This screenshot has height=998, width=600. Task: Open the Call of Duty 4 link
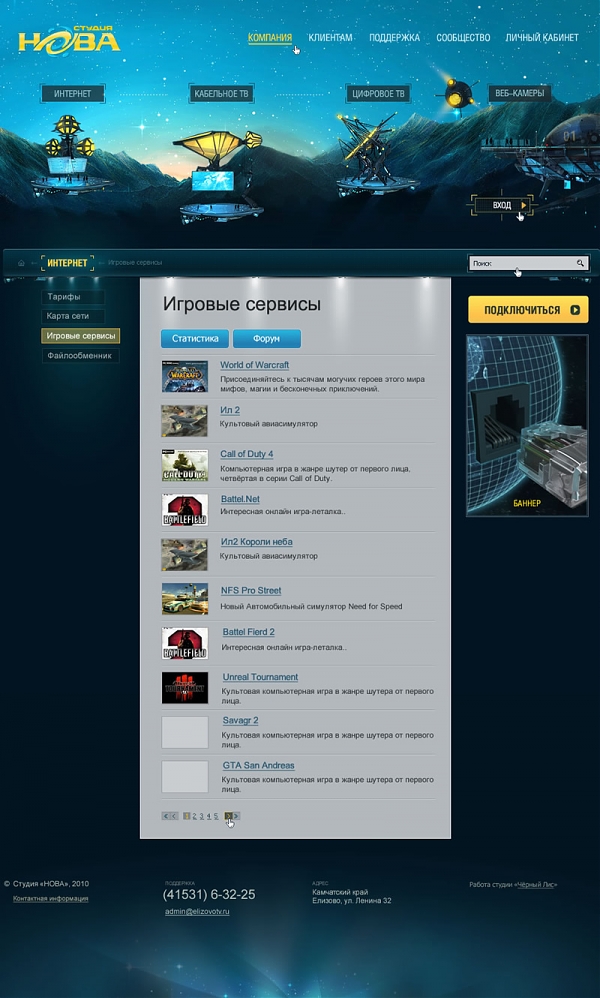pos(247,454)
